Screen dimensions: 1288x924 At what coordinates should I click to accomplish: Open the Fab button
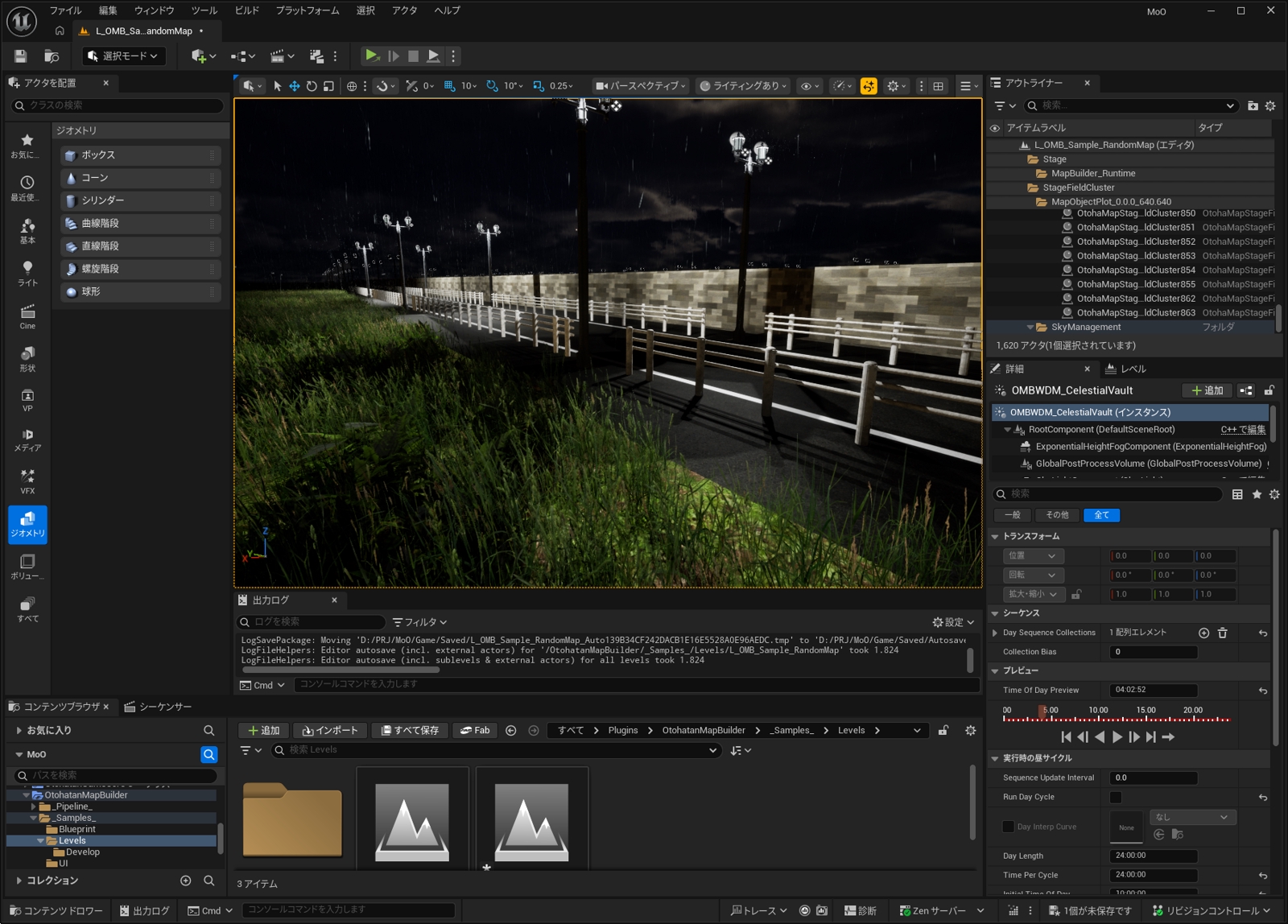tap(475, 730)
